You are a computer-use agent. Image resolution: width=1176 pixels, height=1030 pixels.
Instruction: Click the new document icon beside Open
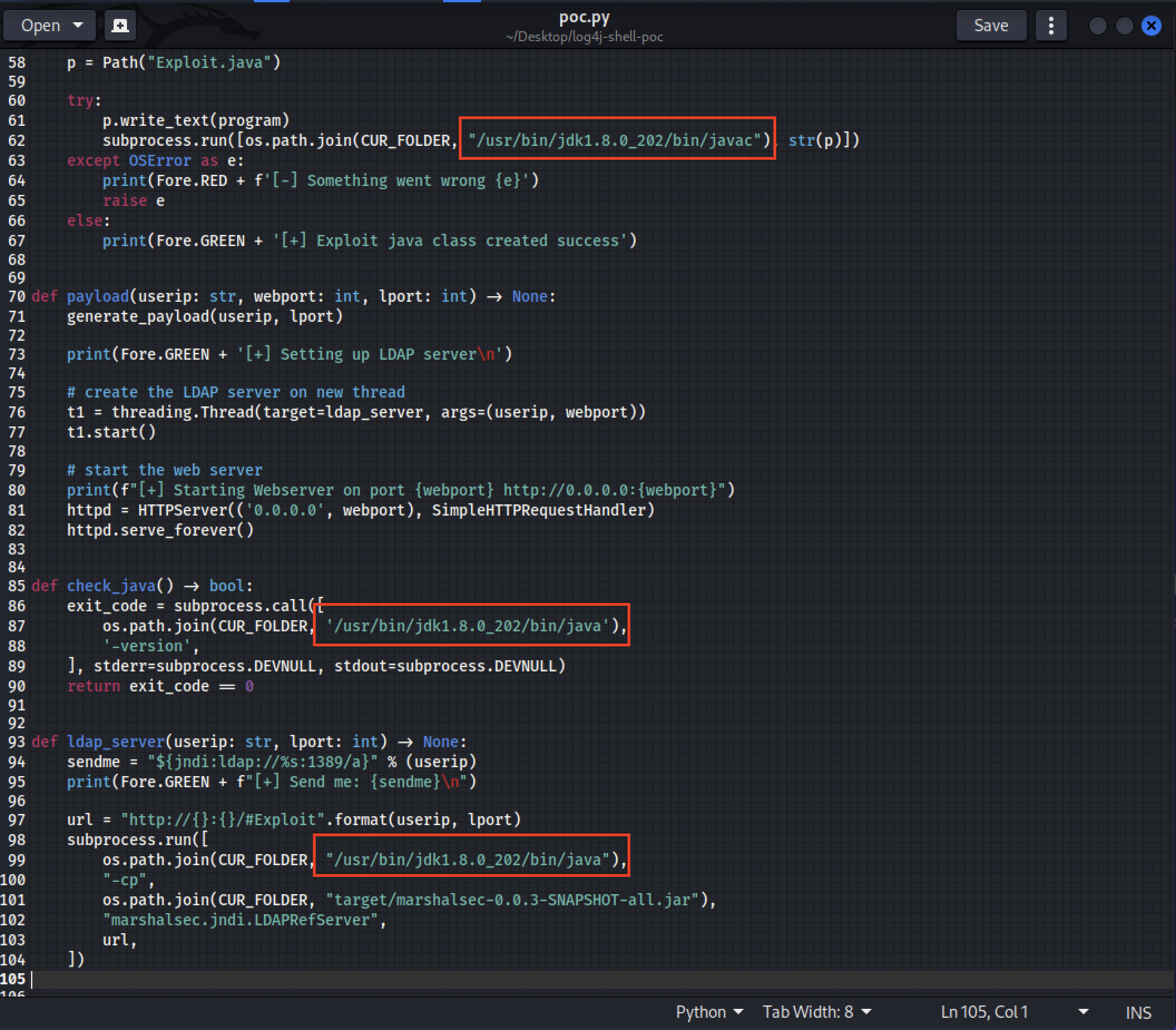pos(120,25)
